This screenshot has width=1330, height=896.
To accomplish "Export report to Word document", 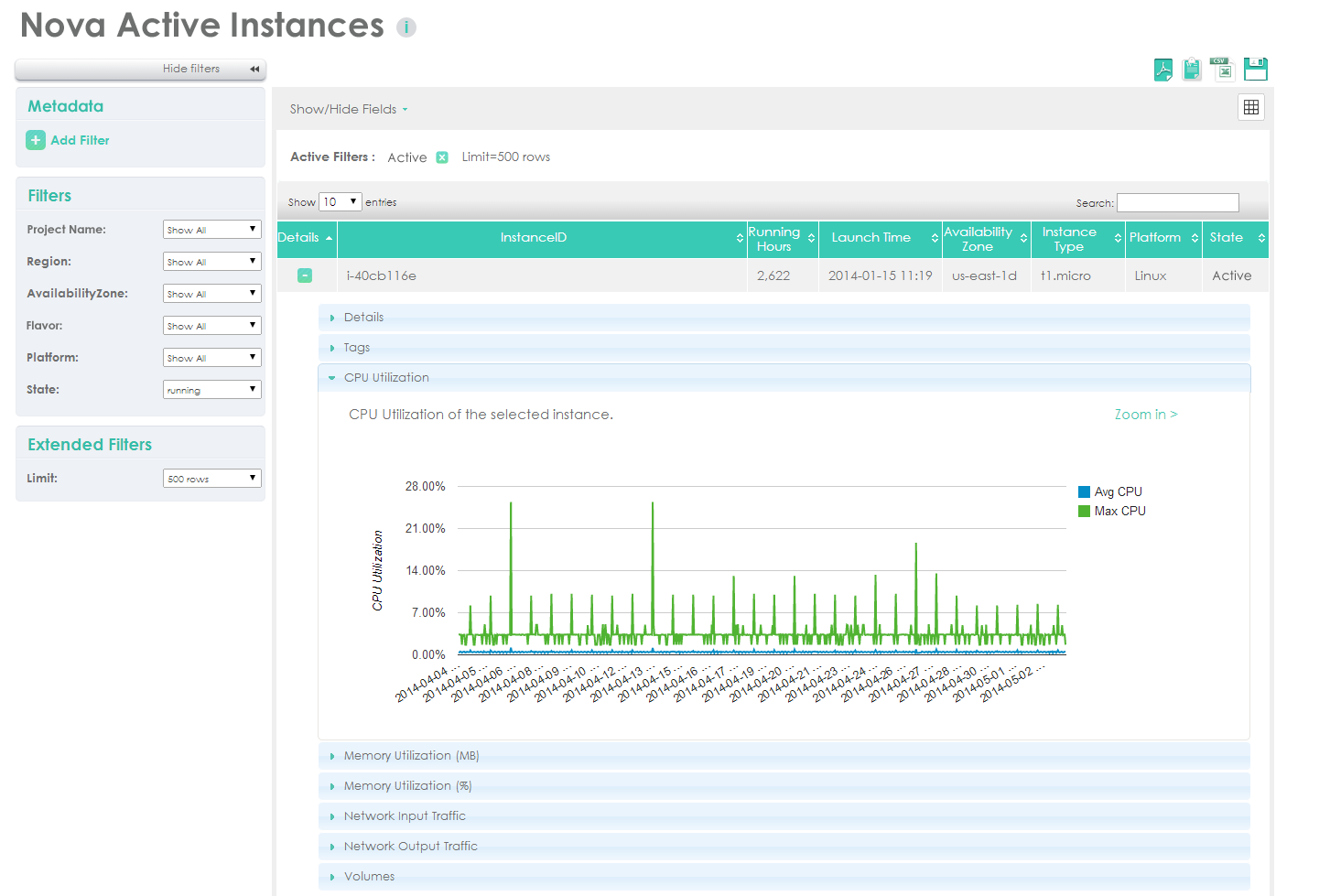I will pyautogui.click(x=1192, y=70).
